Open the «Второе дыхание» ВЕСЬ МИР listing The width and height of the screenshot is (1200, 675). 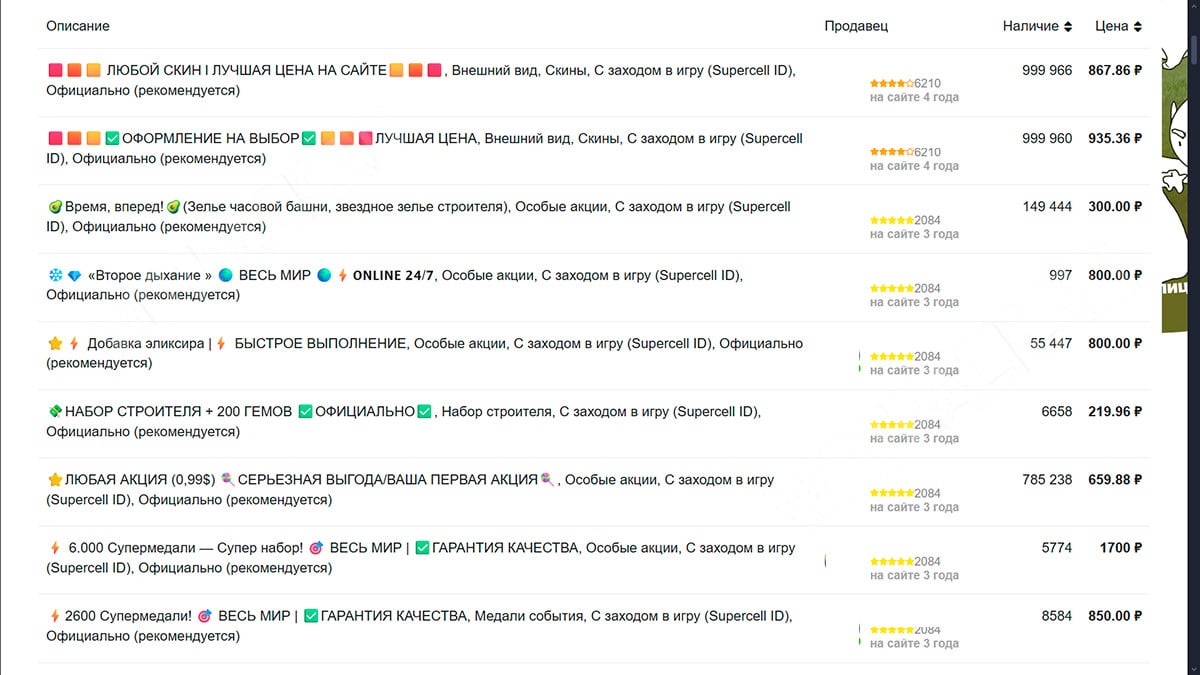click(594, 286)
